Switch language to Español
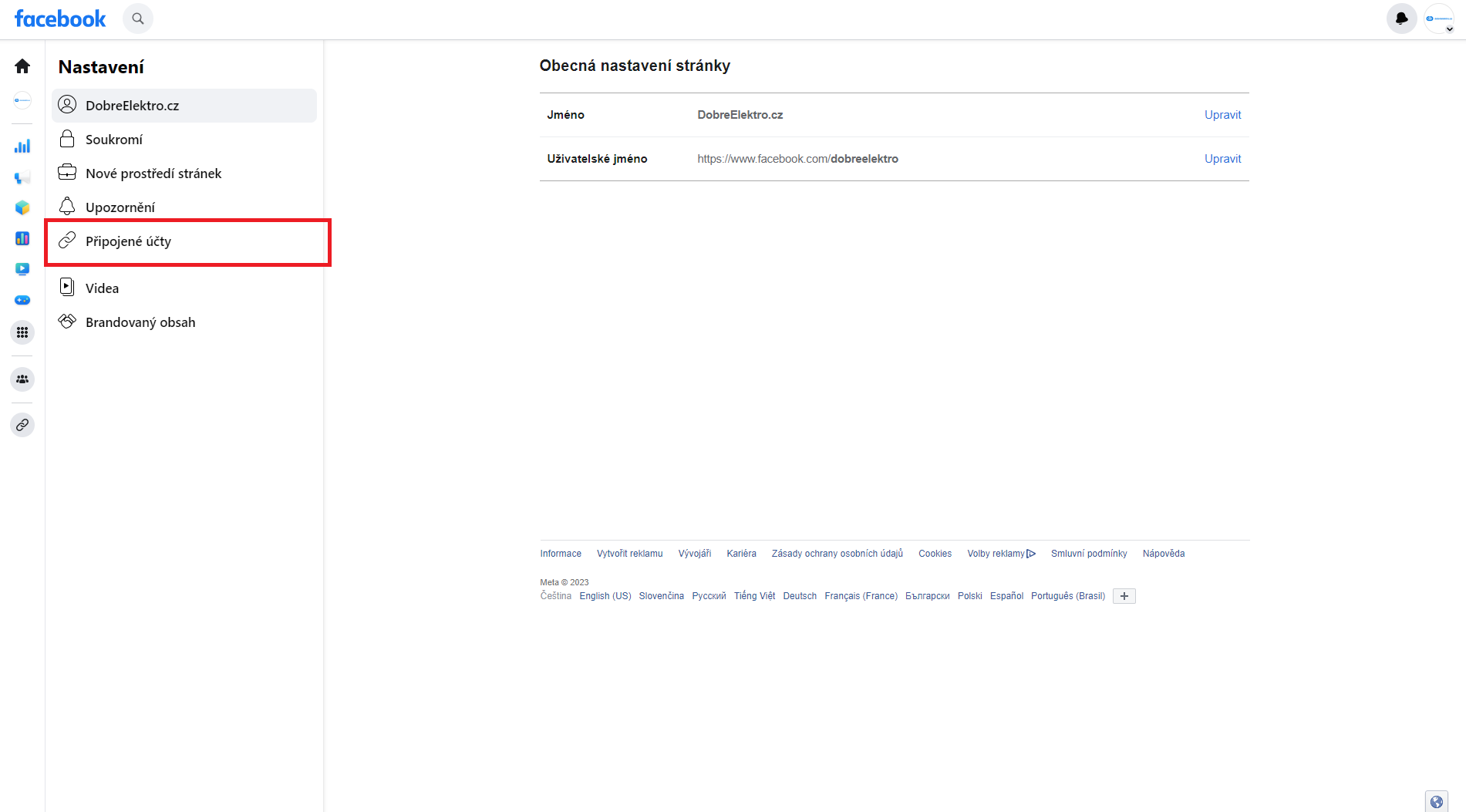The height and width of the screenshot is (812, 1466). click(1006, 596)
